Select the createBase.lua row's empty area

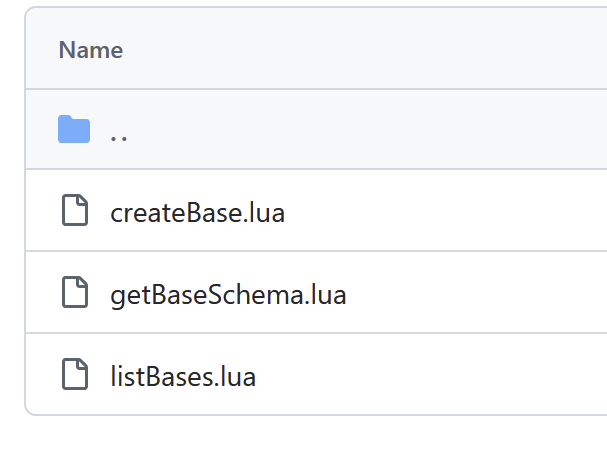tap(450, 212)
